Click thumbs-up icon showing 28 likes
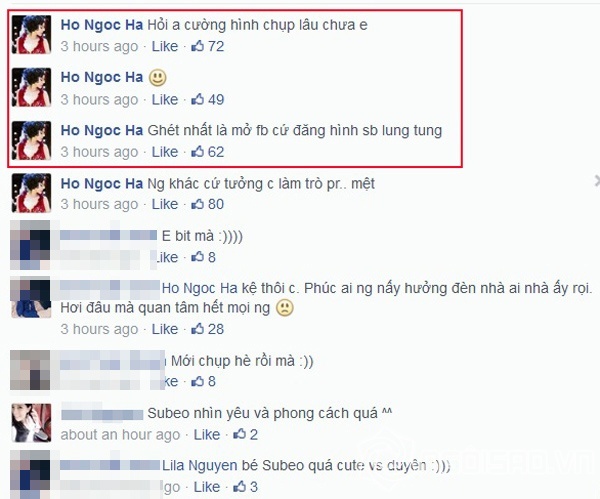Viewport: 600px width, 499px height. pos(197,329)
